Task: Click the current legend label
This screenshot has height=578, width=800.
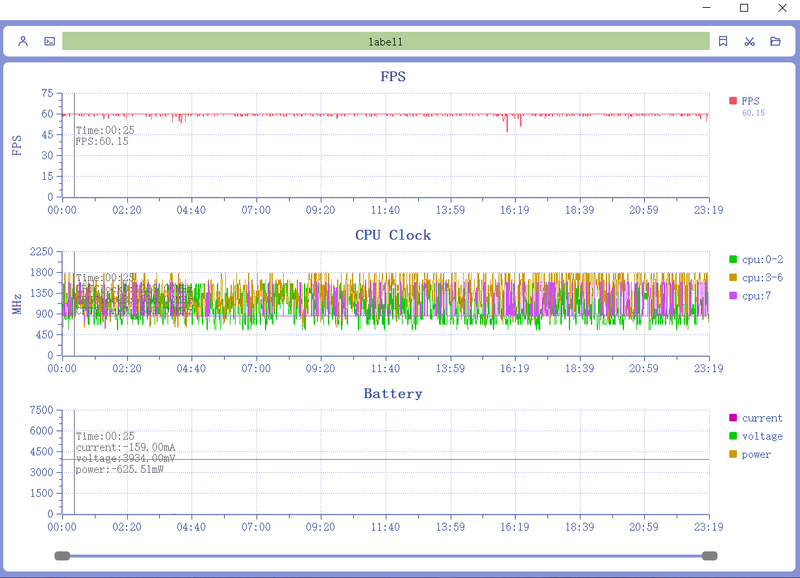Action: click(762, 418)
